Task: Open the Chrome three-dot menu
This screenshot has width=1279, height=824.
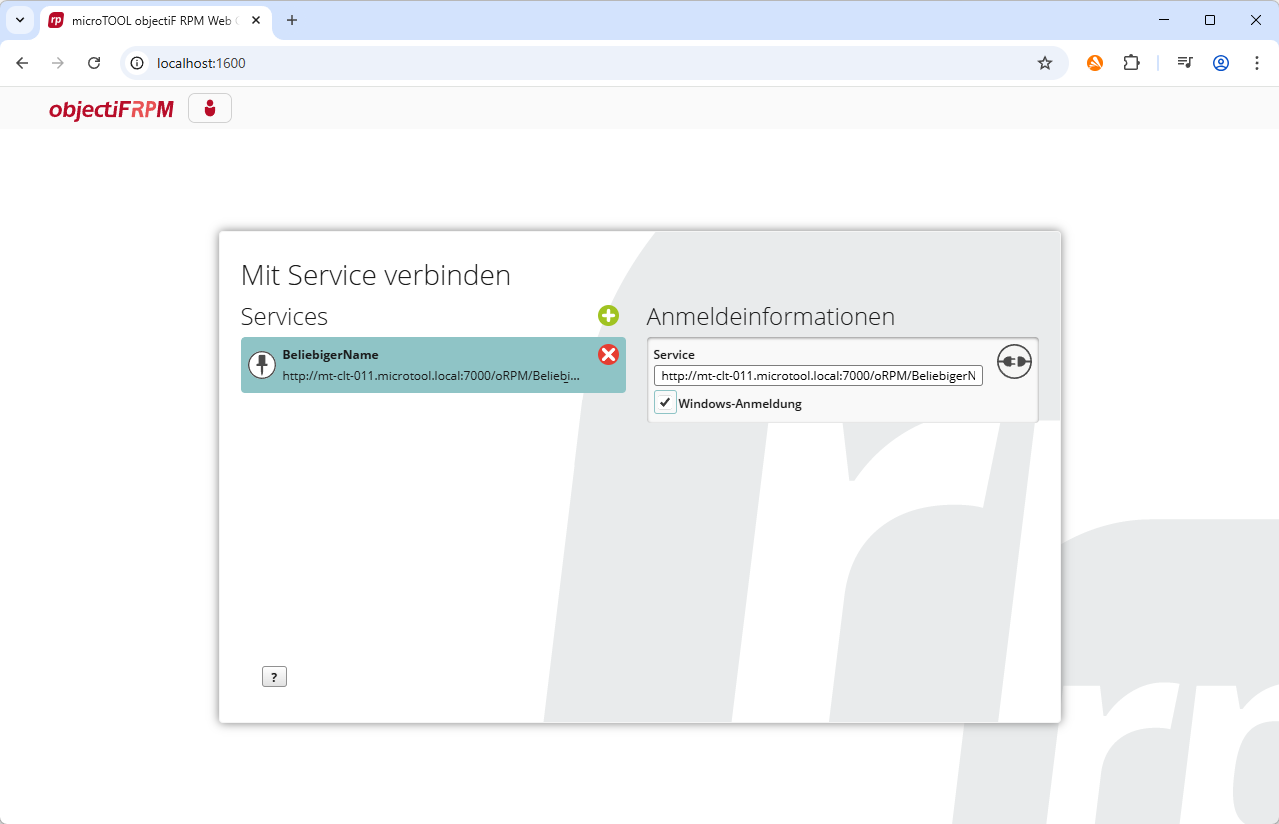Action: click(1257, 63)
